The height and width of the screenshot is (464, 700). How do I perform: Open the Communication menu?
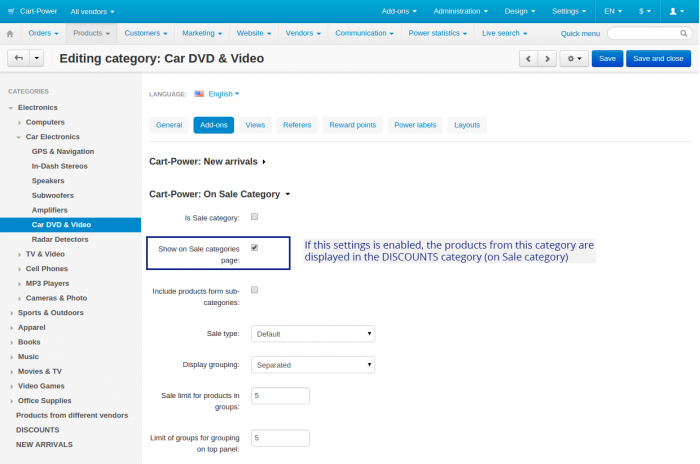364,33
